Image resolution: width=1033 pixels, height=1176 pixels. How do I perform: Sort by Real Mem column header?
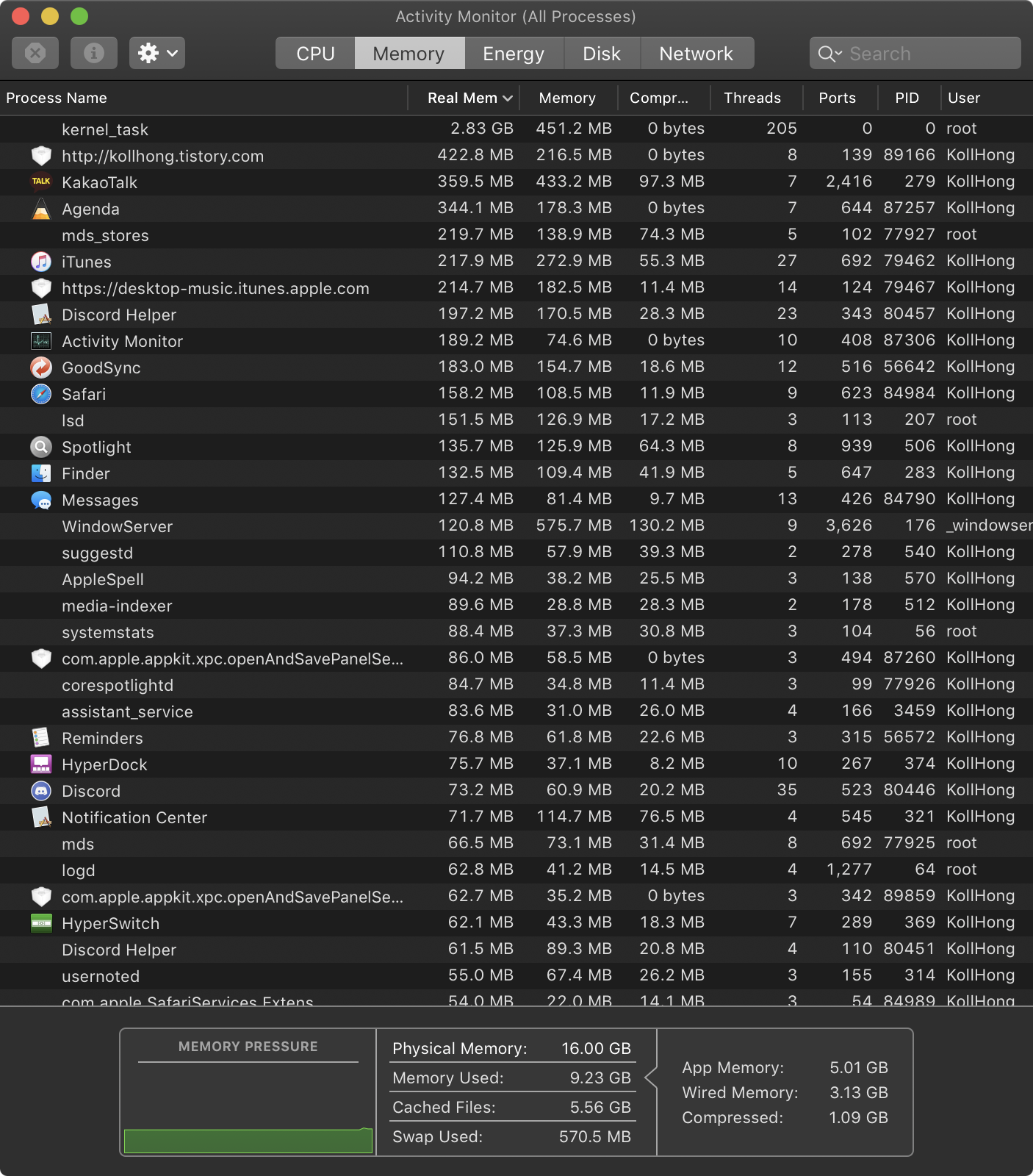point(463,98)
